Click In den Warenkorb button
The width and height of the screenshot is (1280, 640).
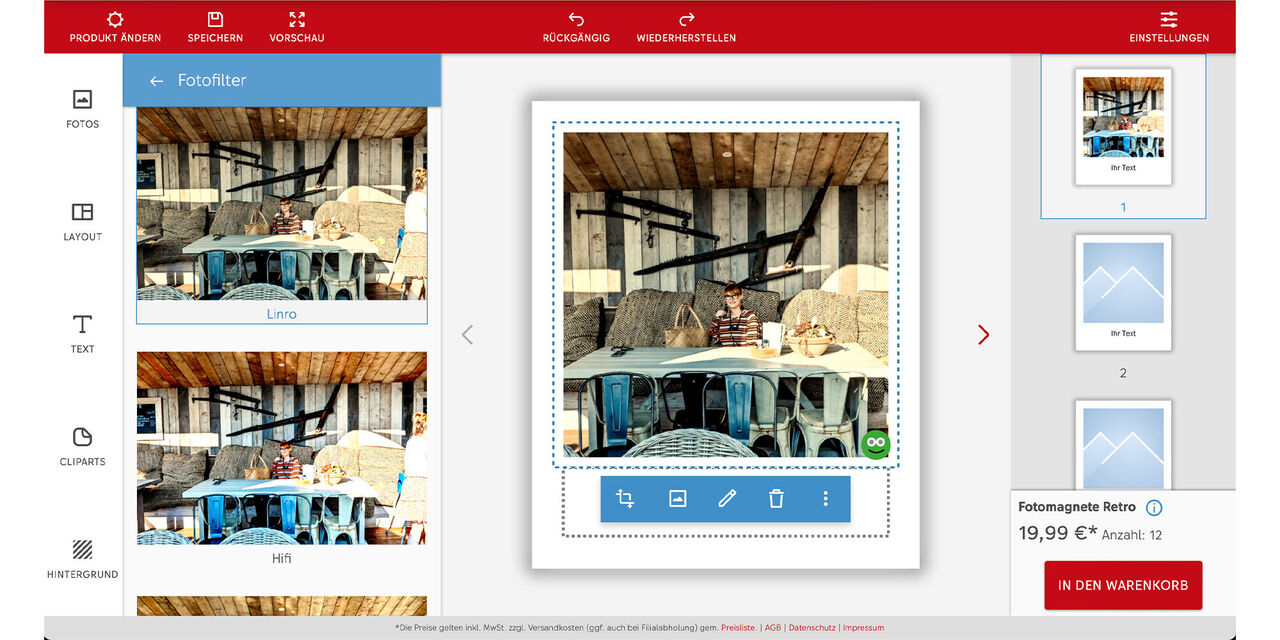(1123, 585)
